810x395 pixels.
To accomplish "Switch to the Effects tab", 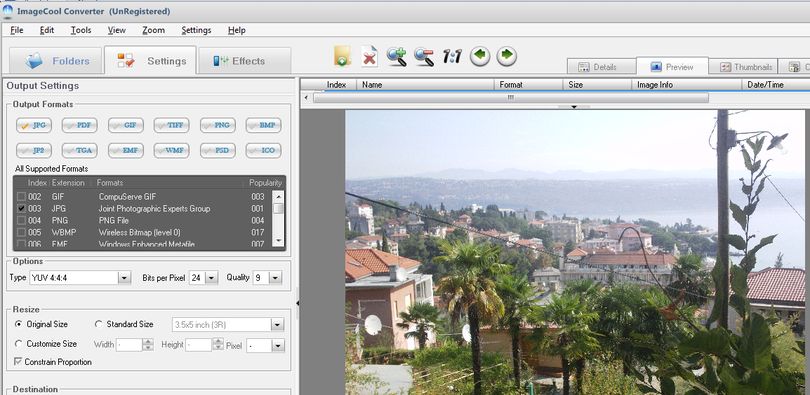I will 244,61.
